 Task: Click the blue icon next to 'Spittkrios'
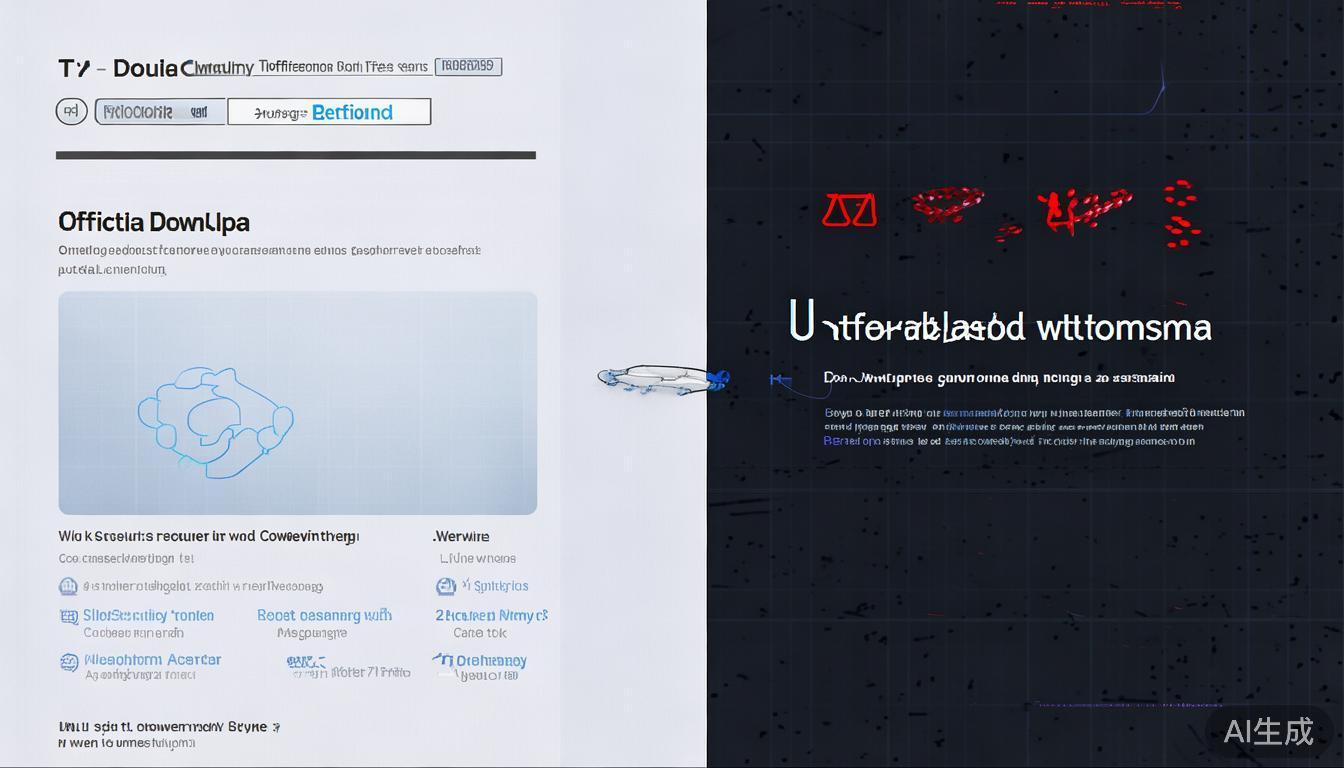point(446,586)
